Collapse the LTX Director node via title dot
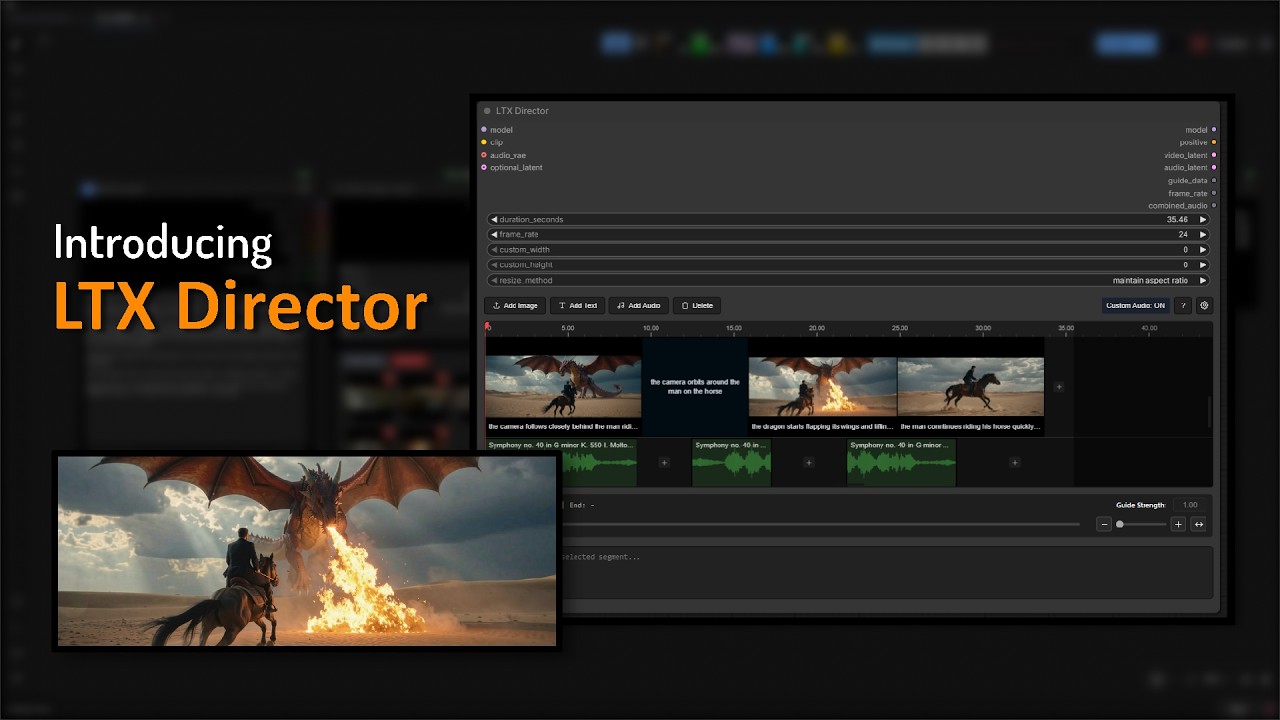1280x720 pixels. (487, 111)
